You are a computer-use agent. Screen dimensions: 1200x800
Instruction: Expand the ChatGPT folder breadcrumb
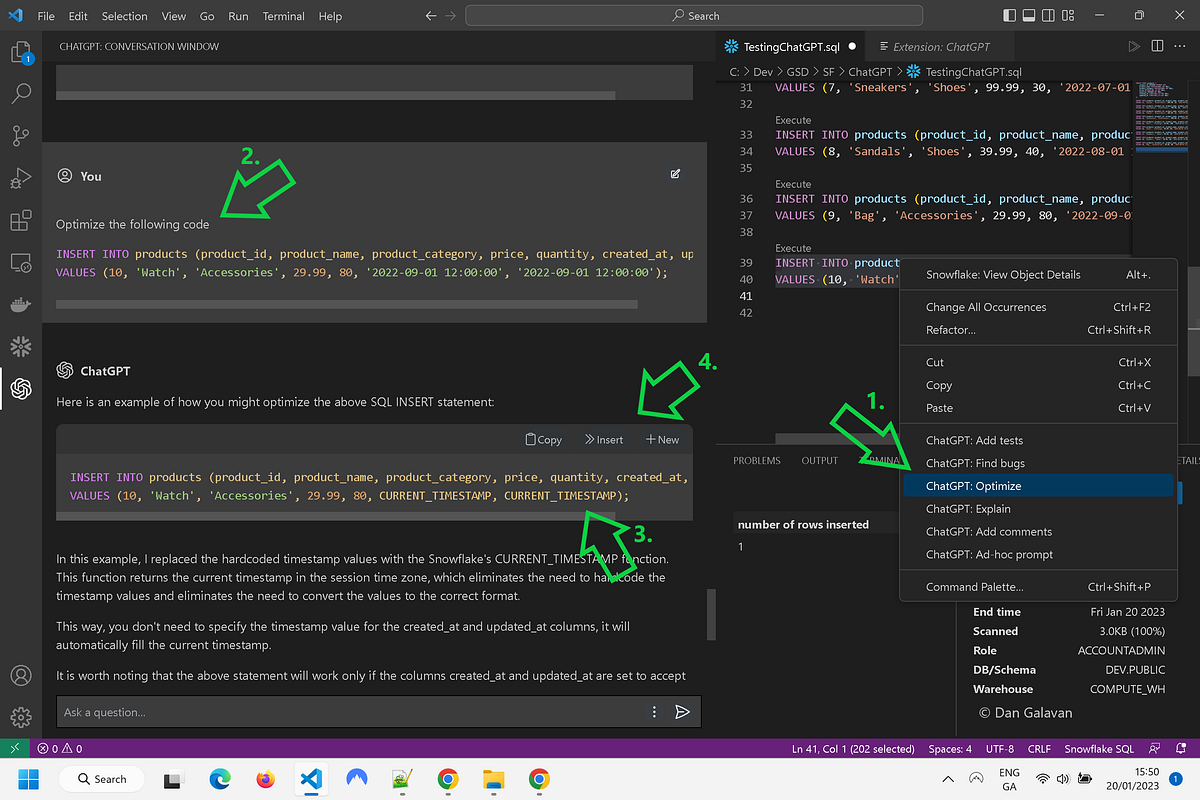869,71
